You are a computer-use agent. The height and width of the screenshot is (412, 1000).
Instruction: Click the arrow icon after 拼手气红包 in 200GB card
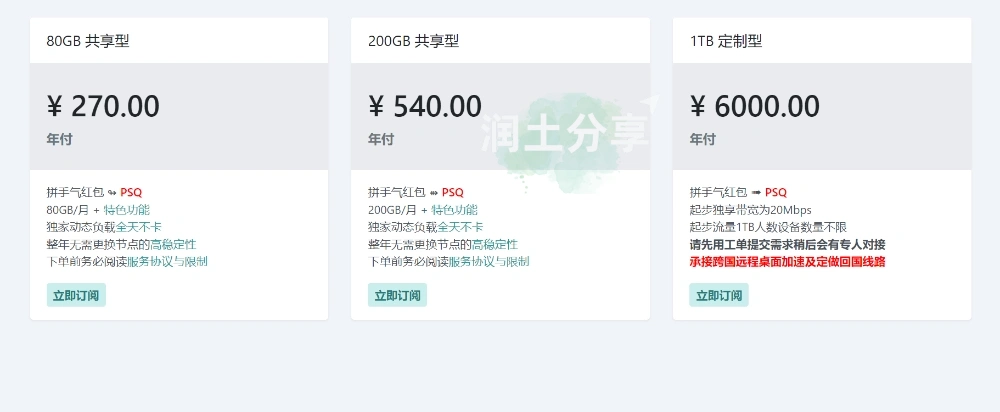(434, 192)
